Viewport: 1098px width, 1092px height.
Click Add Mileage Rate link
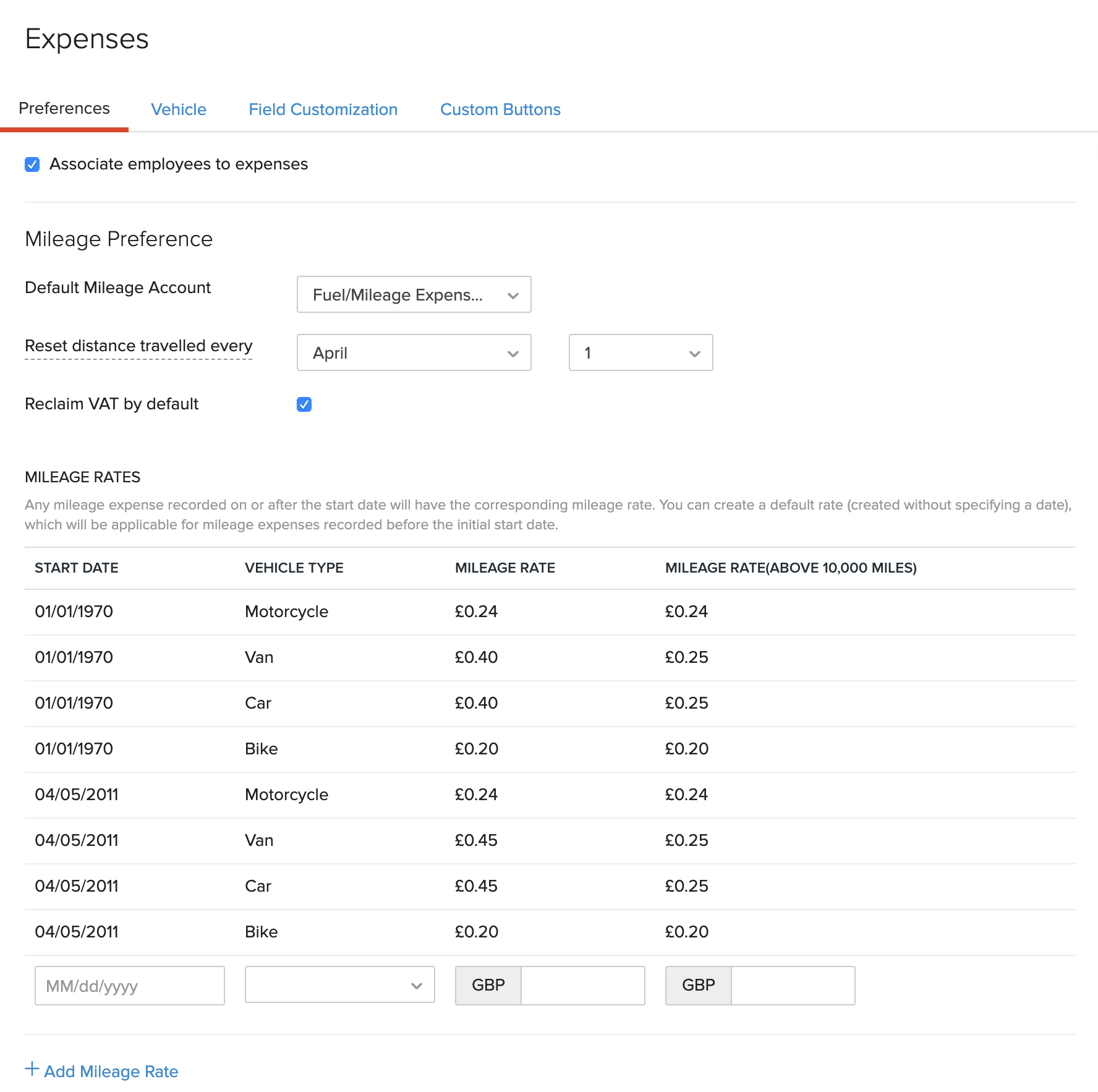pyautogui.click(x=111, y=1072)
